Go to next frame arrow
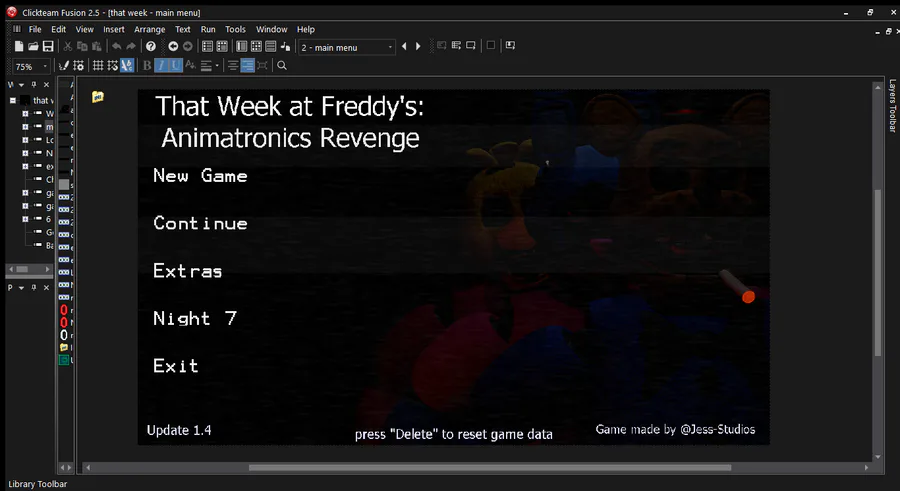Image resolution: width=900 pixels, height=491 pixels. point(418,47)
